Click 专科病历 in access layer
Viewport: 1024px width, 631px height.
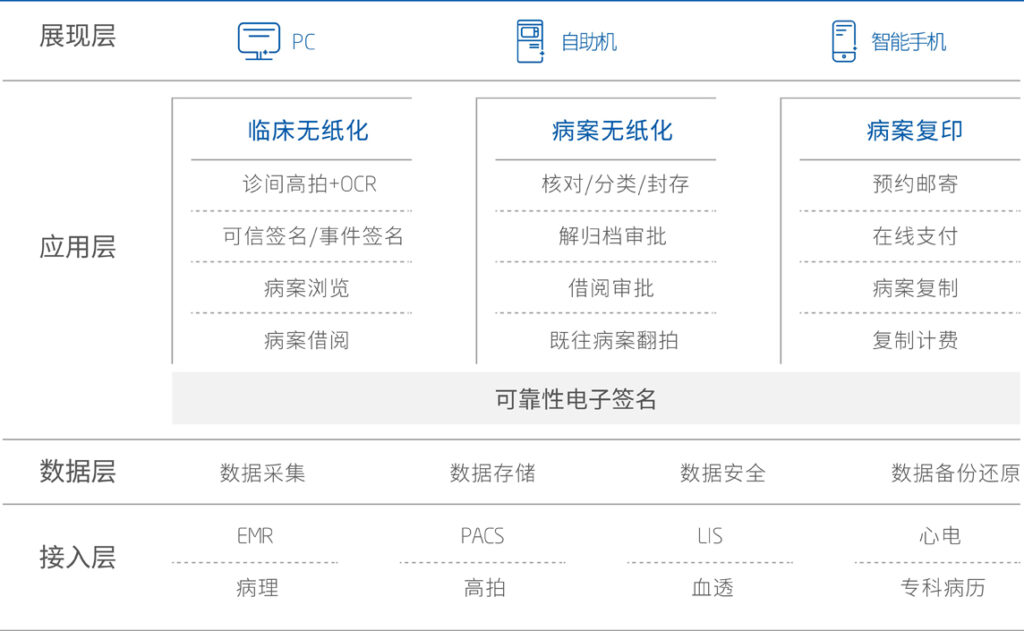point(942,588)
